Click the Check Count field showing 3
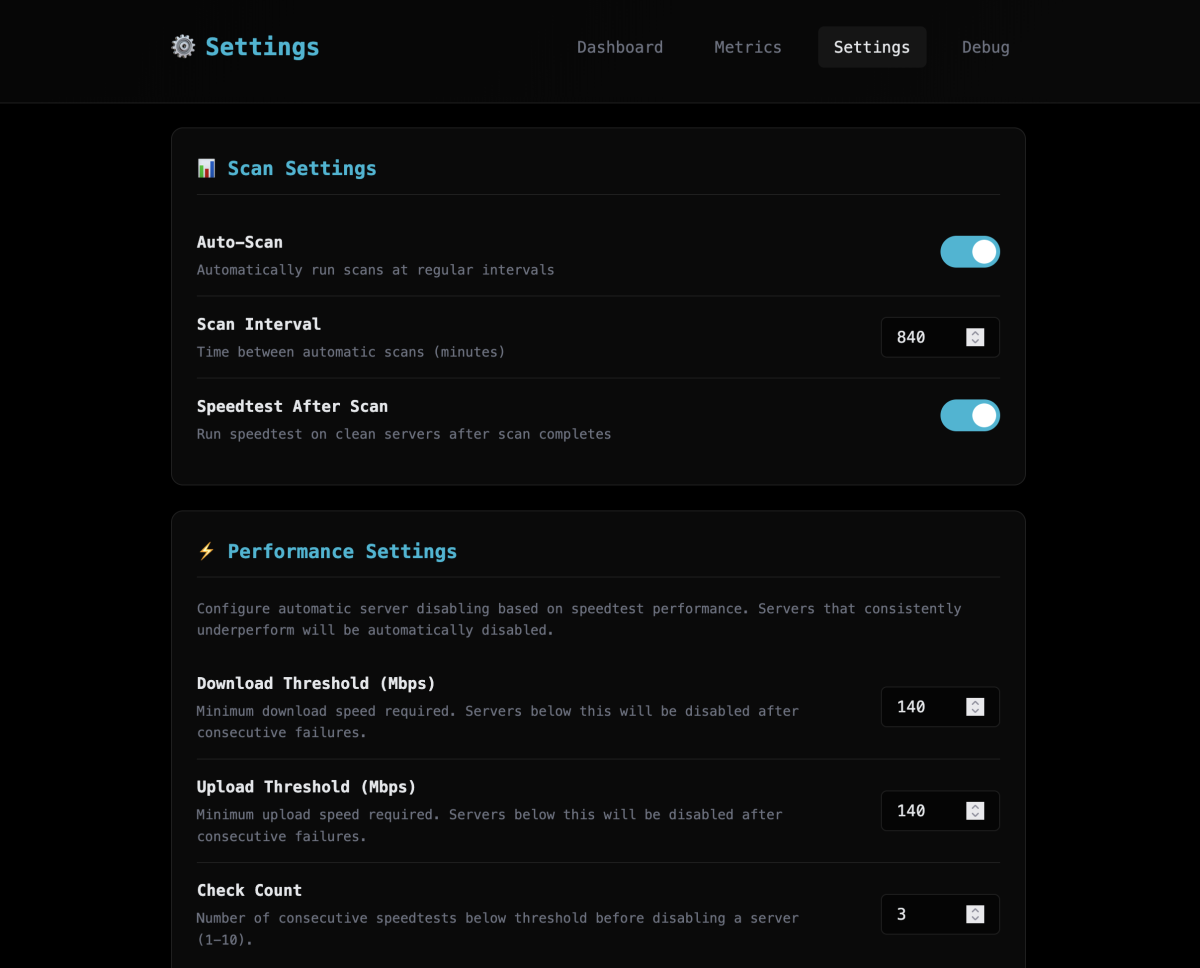This screenshot has width=1200, height=968. (x=920, y=915)
